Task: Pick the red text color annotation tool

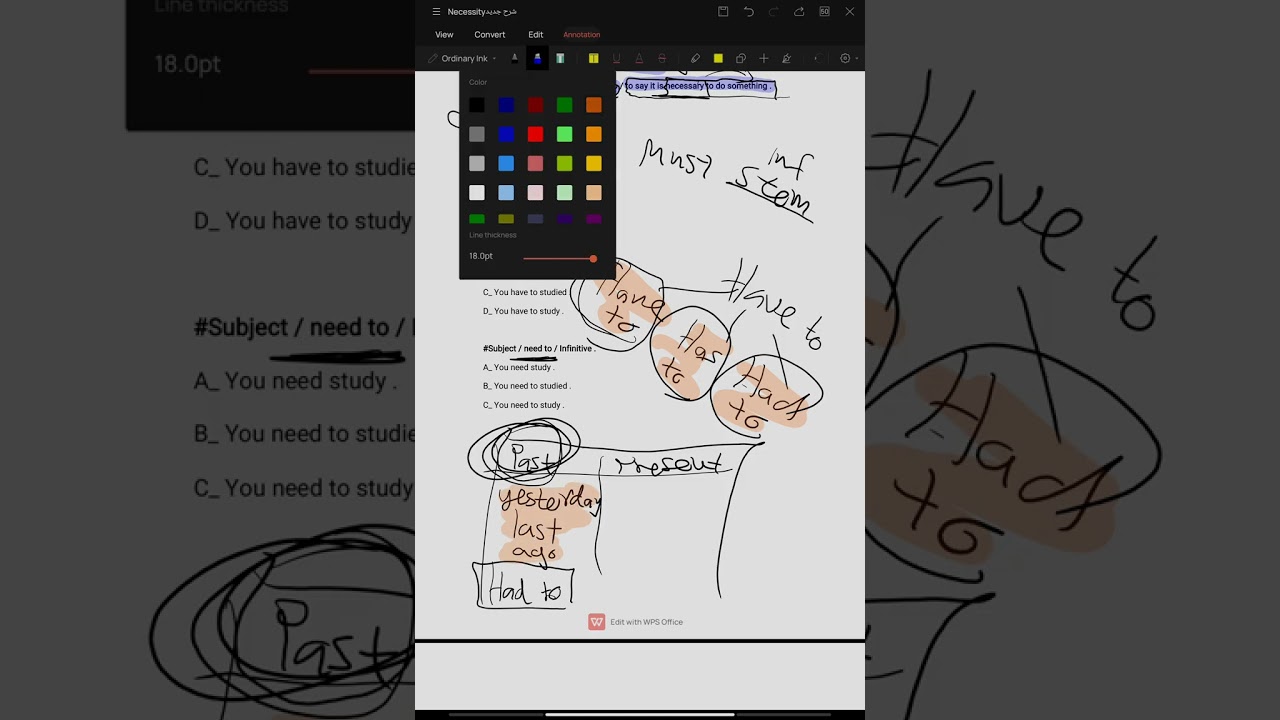Action: tap(639, 58)
